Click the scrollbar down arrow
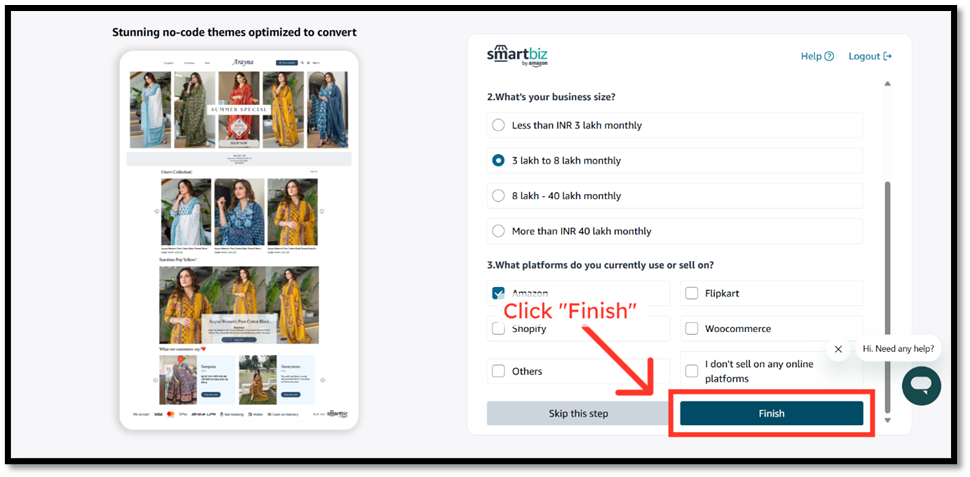 887,420
